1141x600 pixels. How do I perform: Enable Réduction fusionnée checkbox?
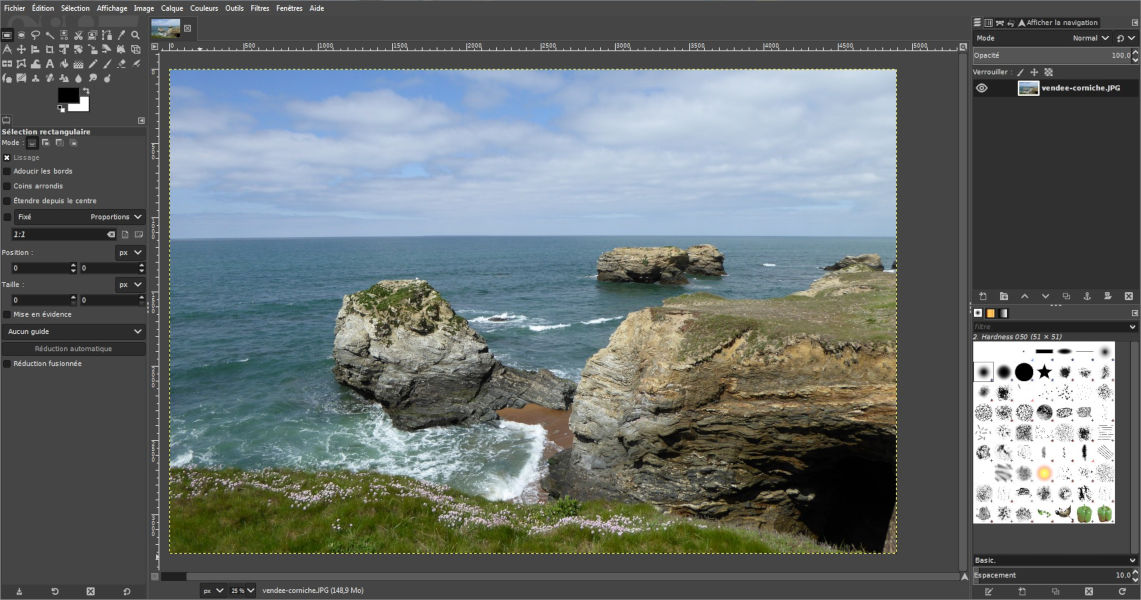click(7, 364)
